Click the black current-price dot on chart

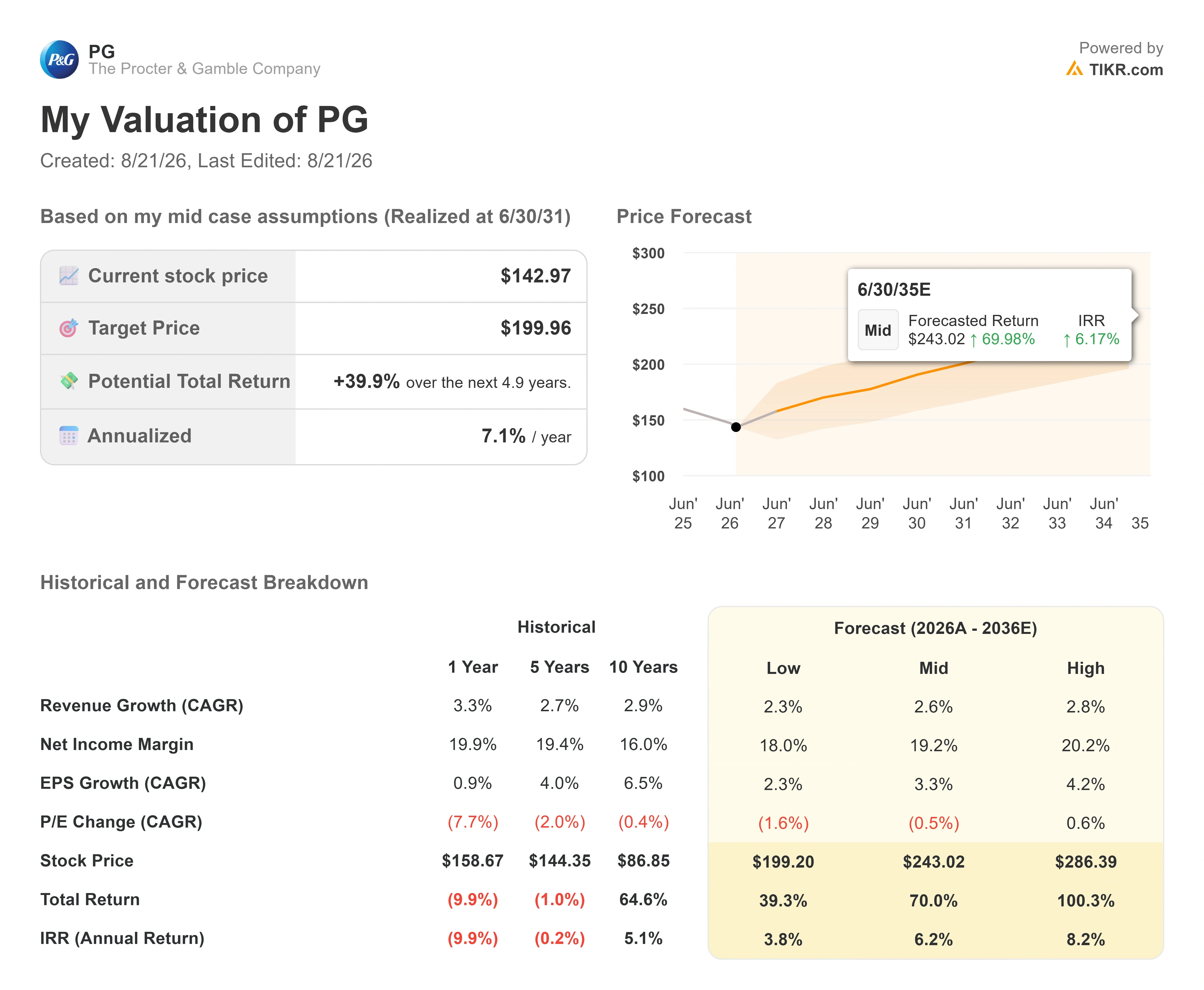tap(736, 427)
